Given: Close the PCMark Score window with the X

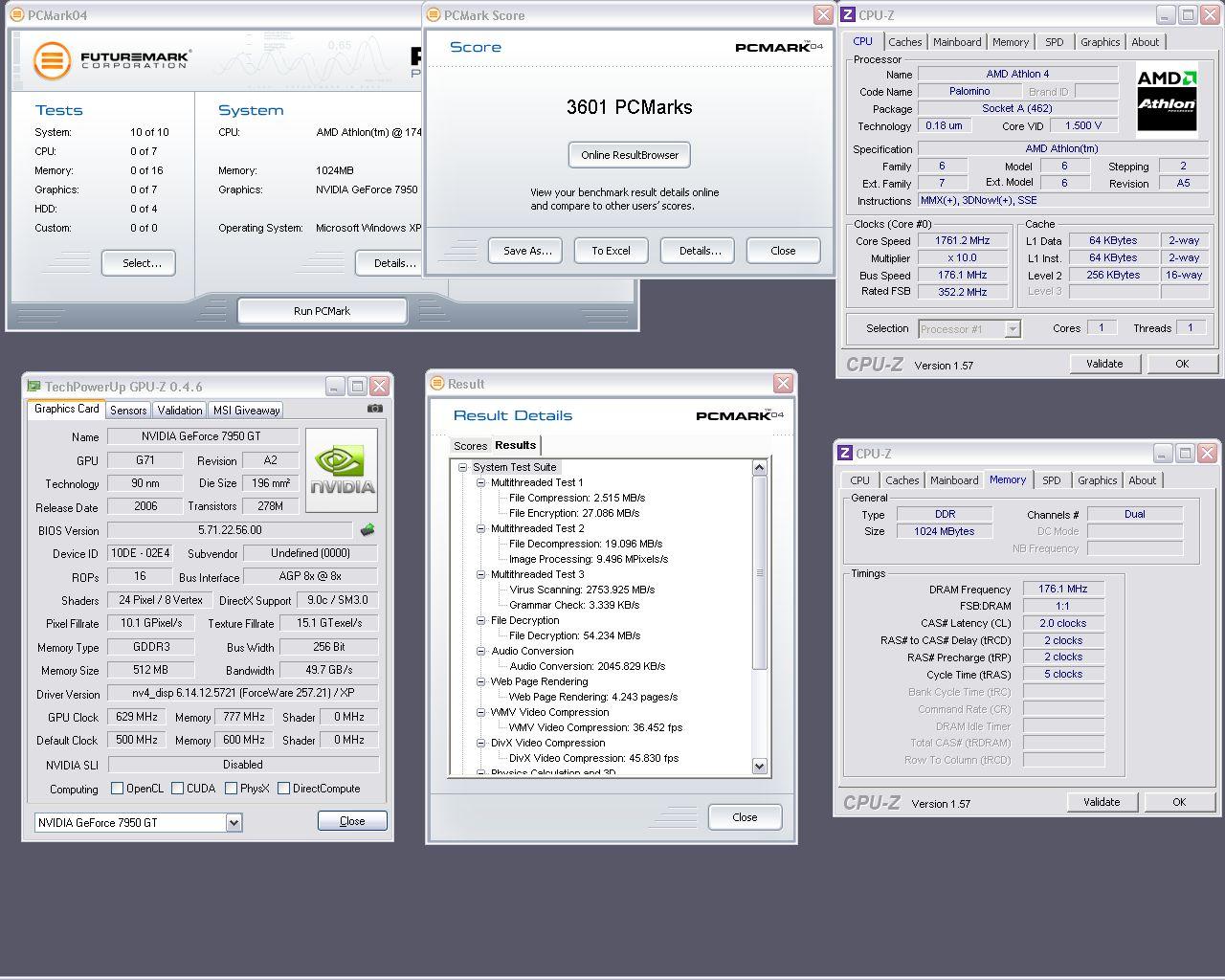Looking at the screenshot, I should click(x=823, y=14).
